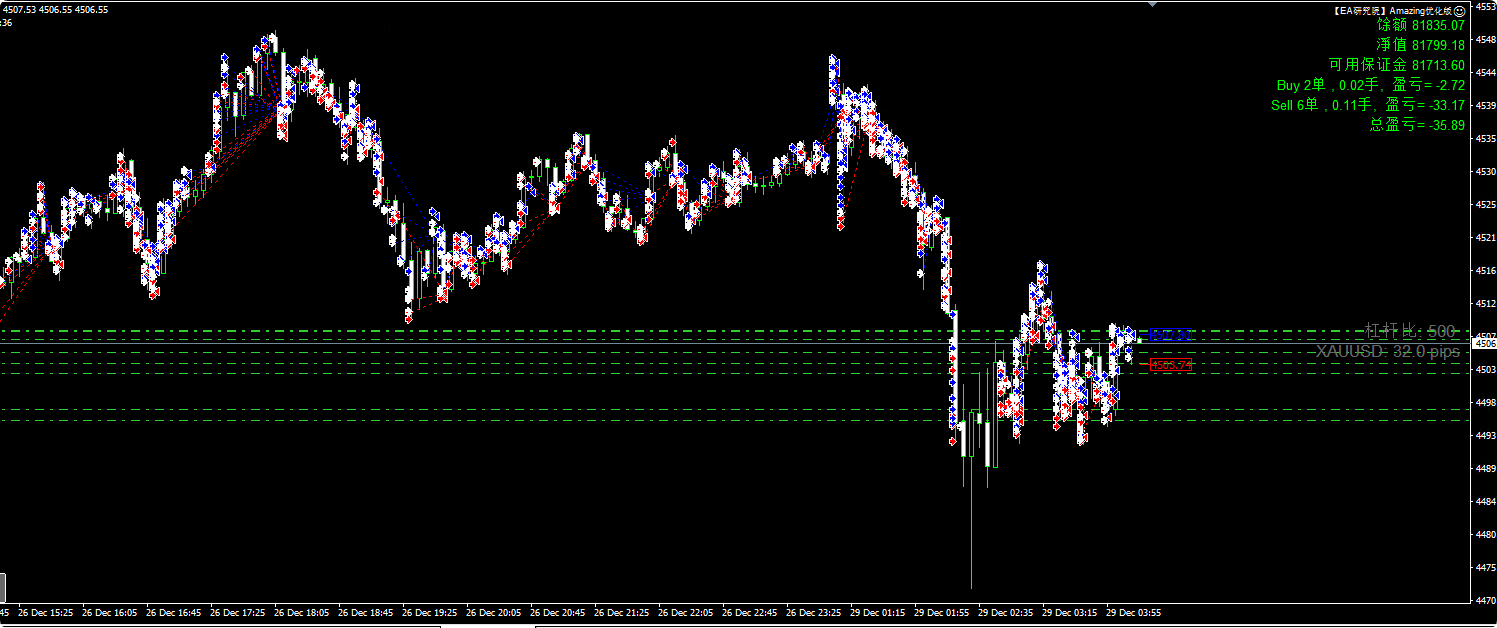
Task: Click the 4470 level on the price scale
Action: pos(1485,600)
